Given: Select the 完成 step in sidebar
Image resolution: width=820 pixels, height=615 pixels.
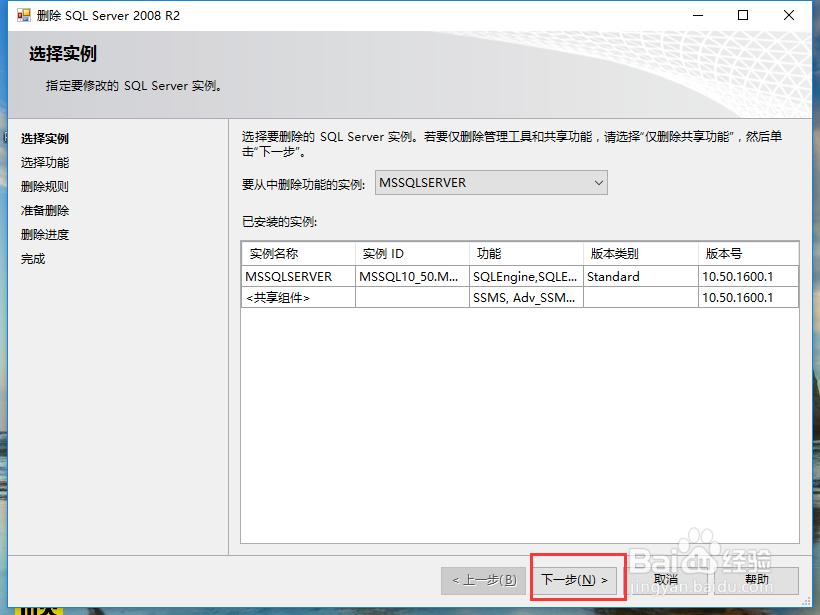Looking at the screenshot, I should 35,258.
